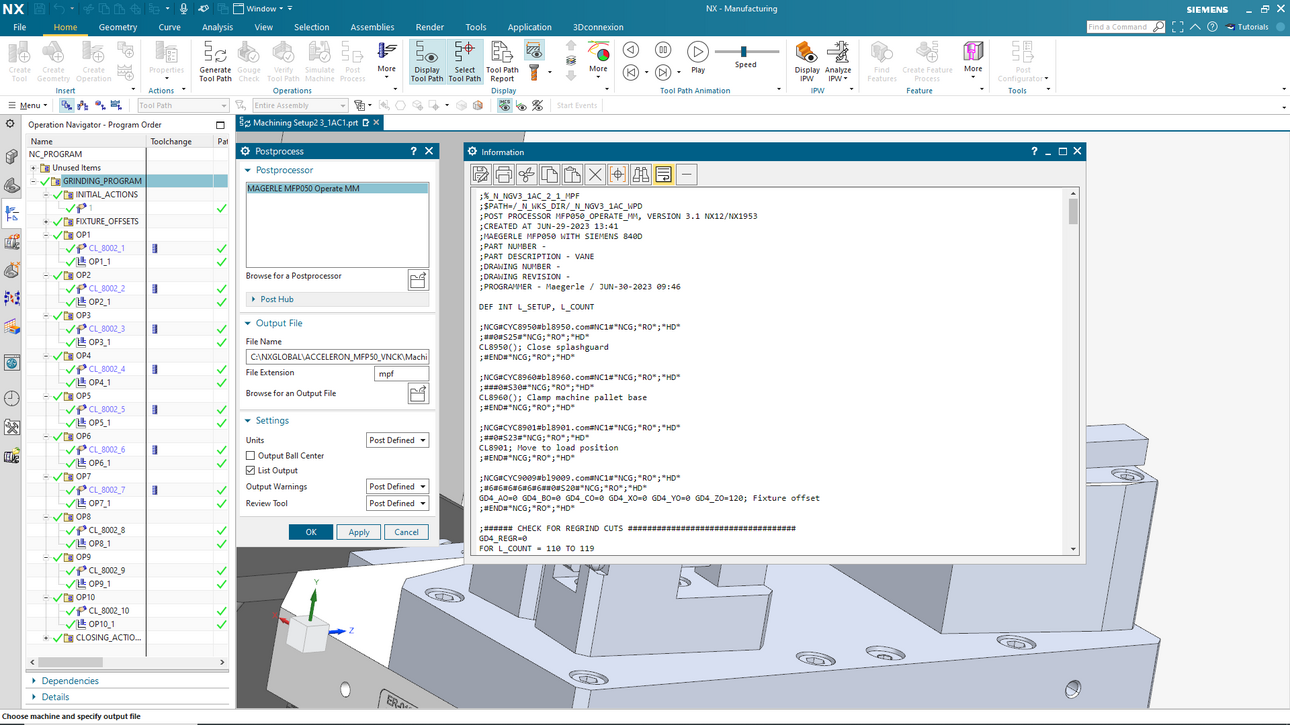Toggle the Display Tool Path button
This screenshot has height=725, width=1290.
tap(427, 60)
